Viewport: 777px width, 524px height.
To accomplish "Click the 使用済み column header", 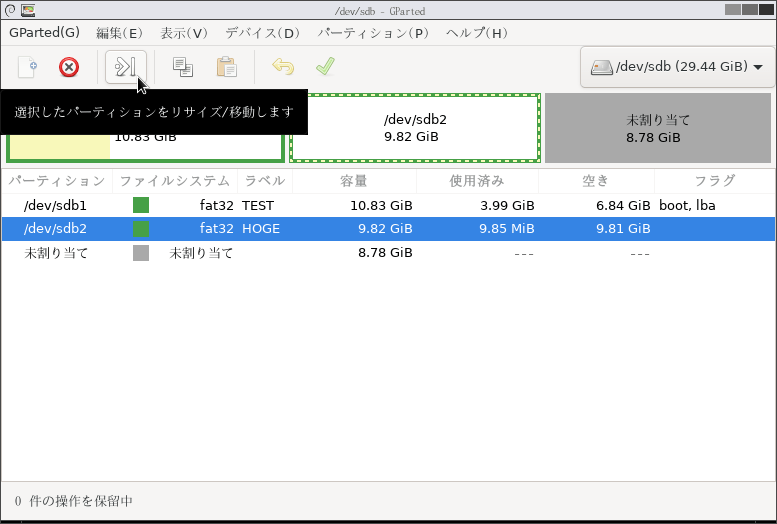I will 477,180.
